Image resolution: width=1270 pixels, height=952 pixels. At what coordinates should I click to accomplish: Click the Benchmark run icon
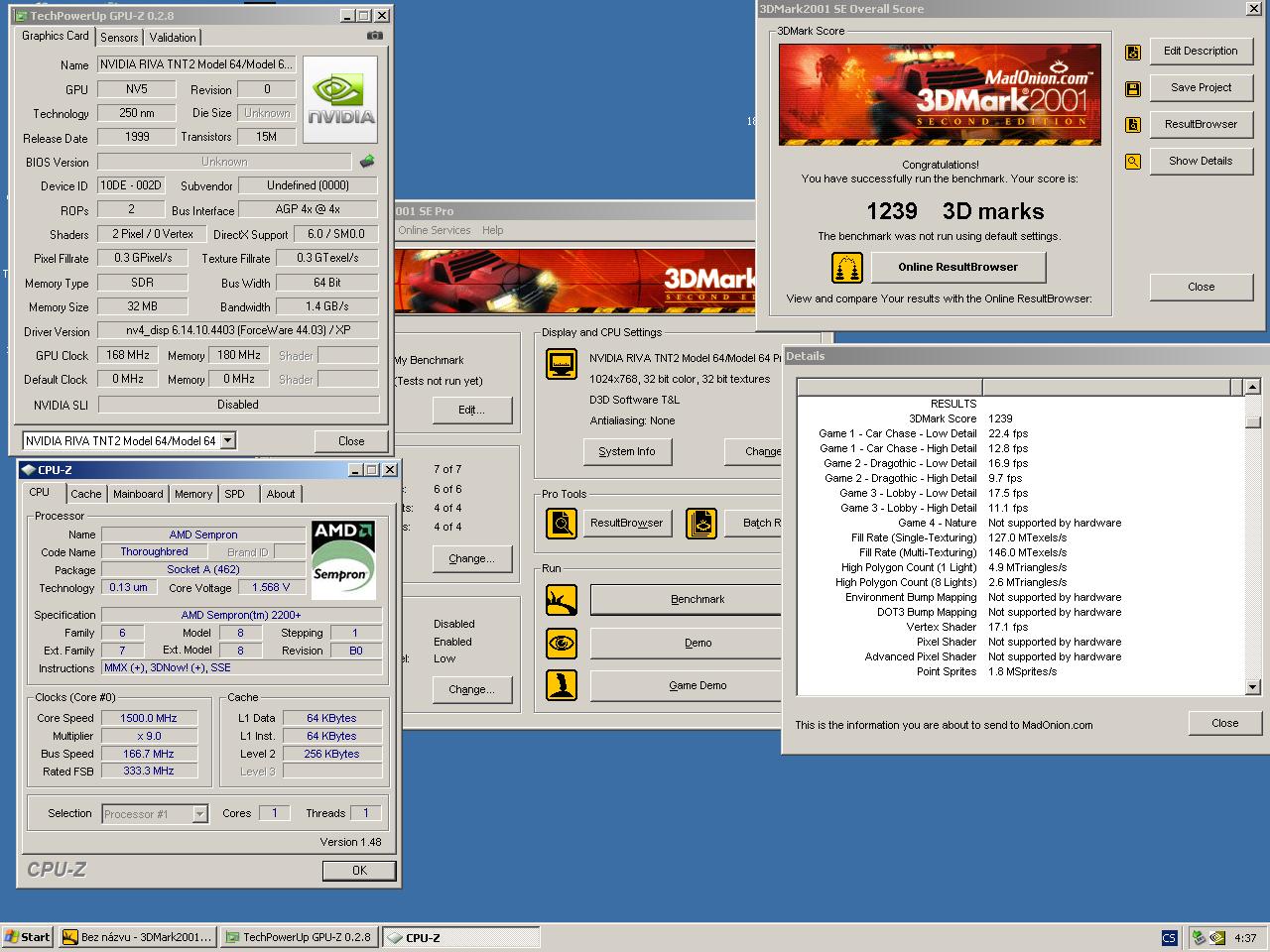(x=562, y=599)
